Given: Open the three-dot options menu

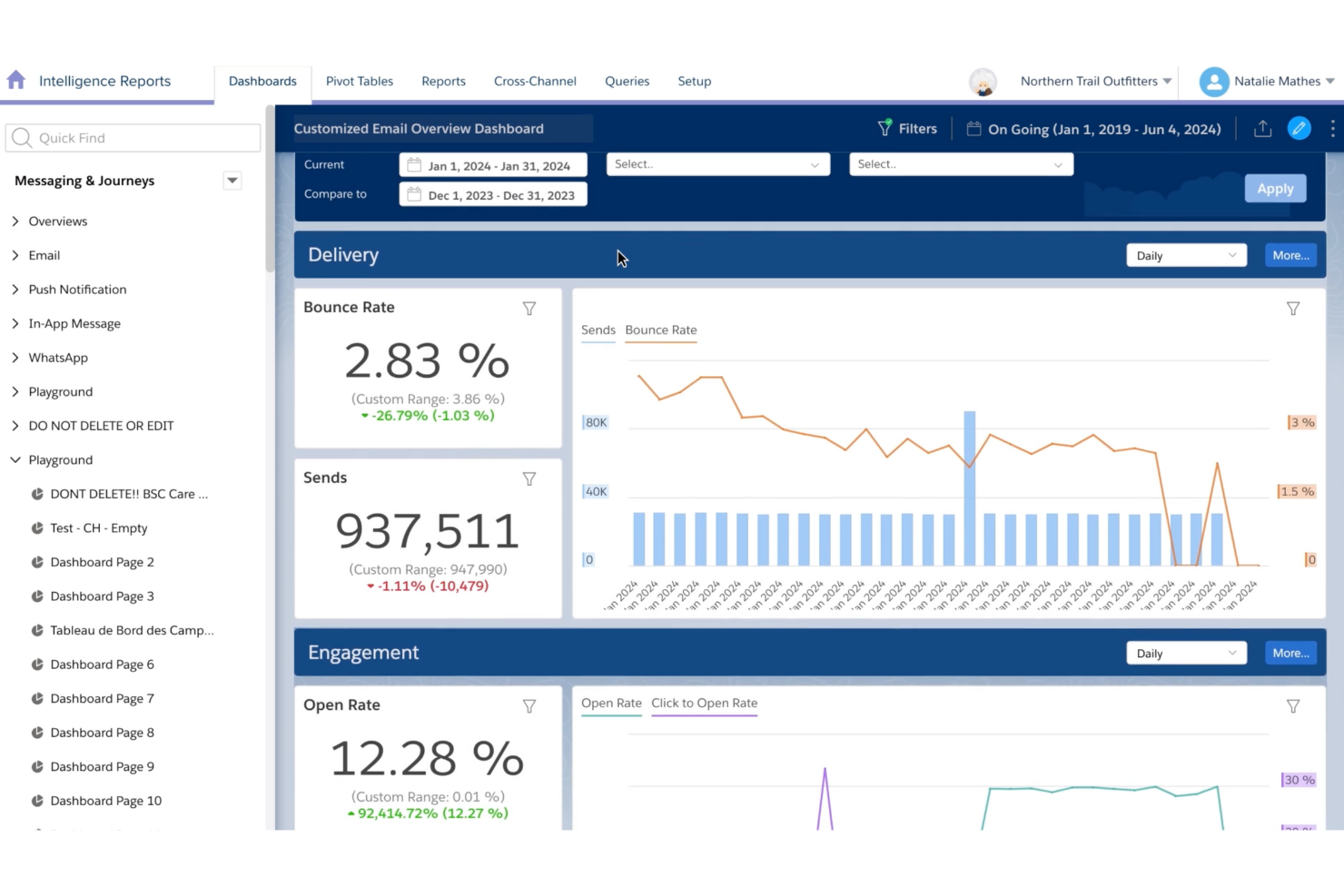Looking at the screenshot, I should [x=1332, y=128].
